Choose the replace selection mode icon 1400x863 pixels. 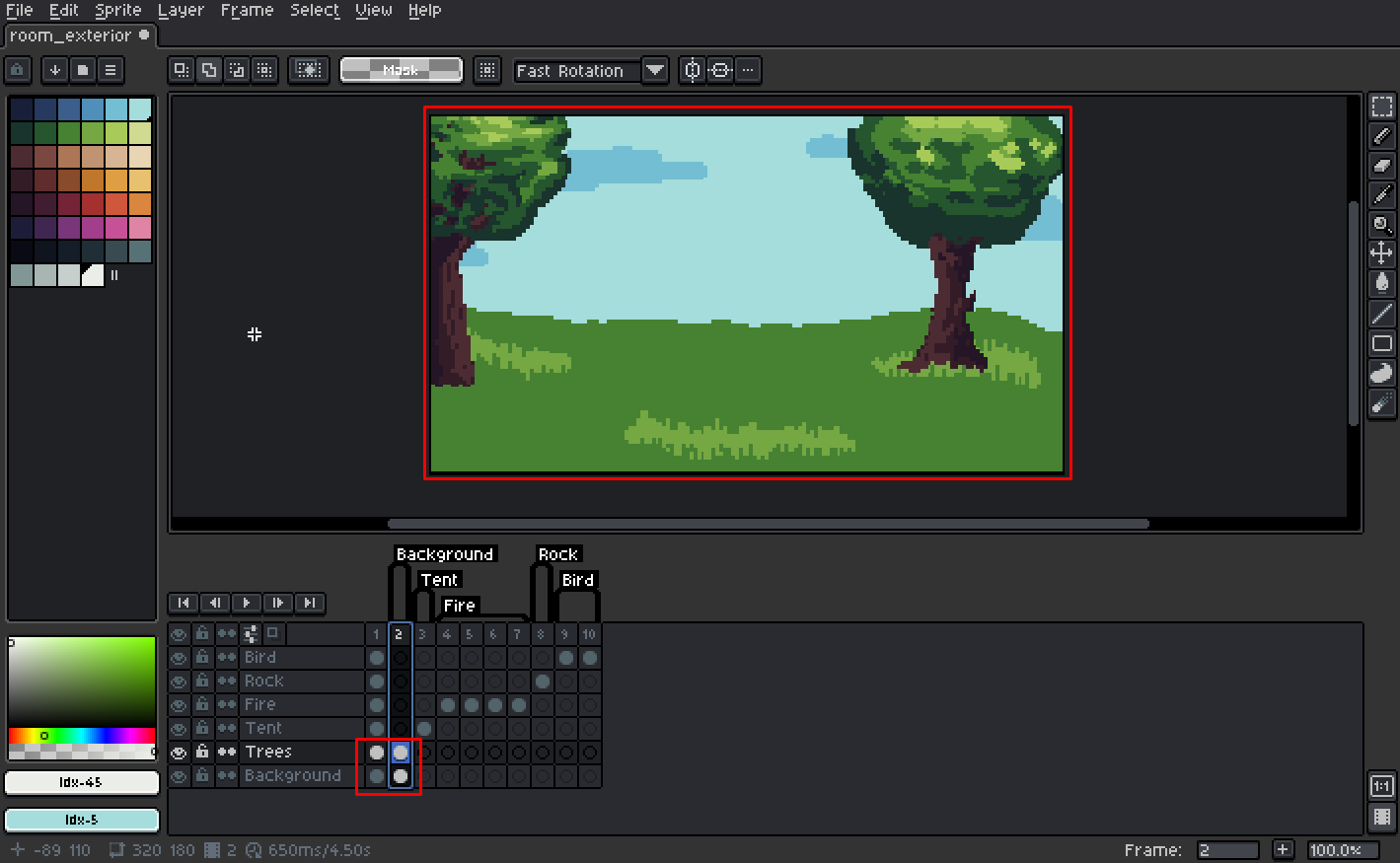pyautogui.click(x=181, y=70)
